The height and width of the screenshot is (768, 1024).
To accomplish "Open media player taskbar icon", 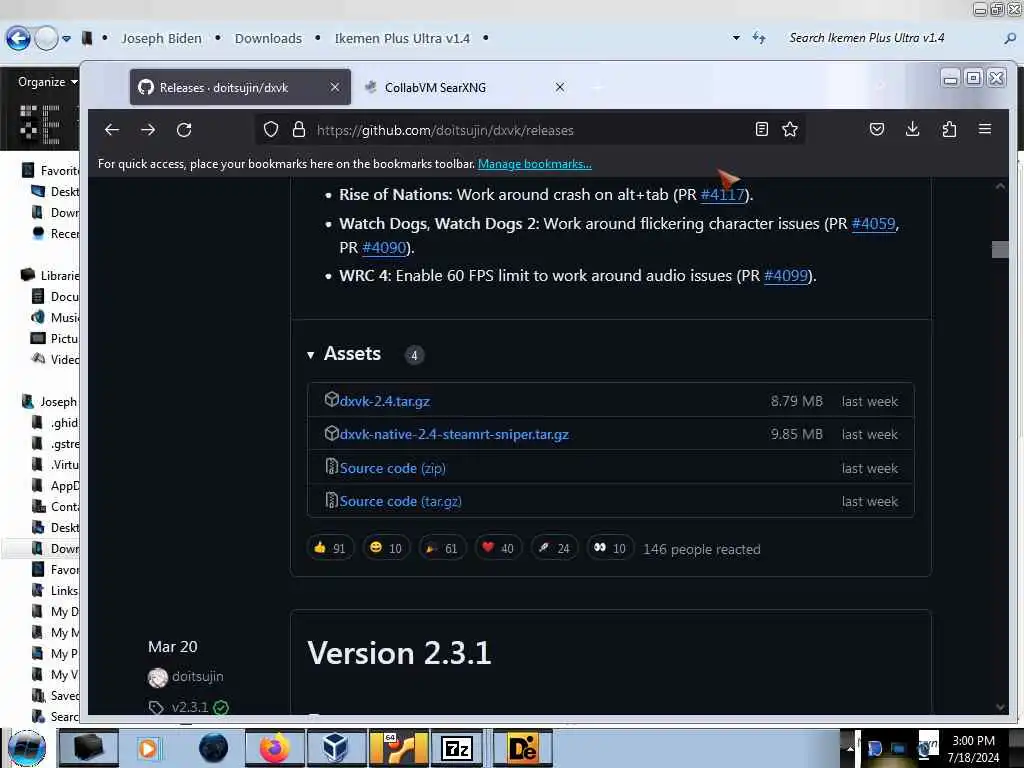I will coord(148,748).
